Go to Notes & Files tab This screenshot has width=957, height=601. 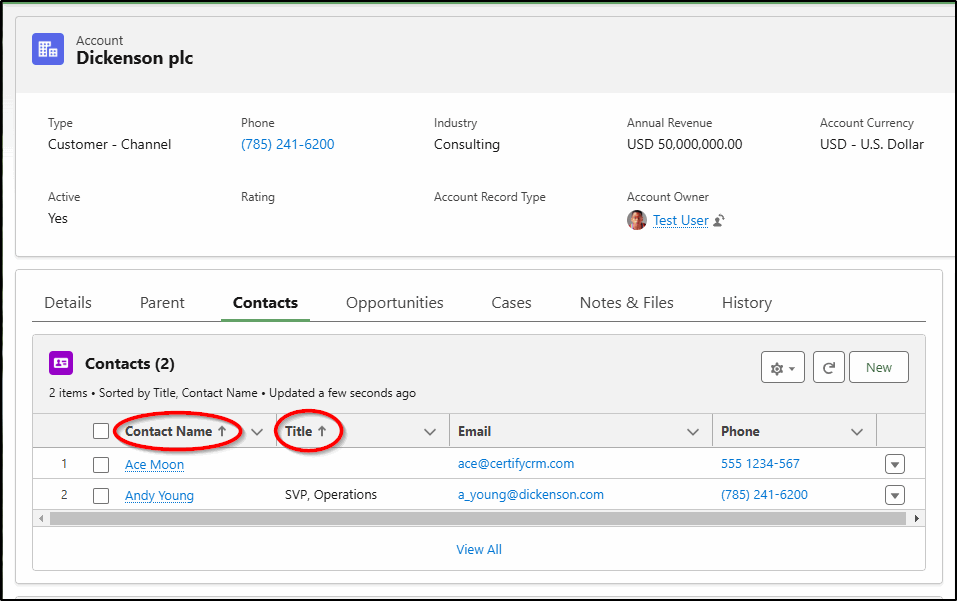[627, 303]
